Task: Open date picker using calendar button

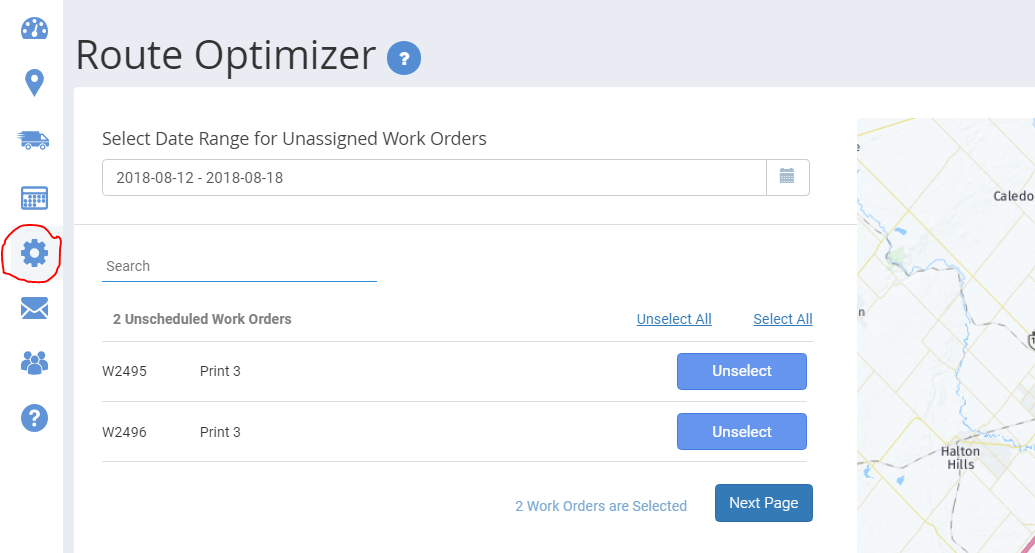Action: 787,177
